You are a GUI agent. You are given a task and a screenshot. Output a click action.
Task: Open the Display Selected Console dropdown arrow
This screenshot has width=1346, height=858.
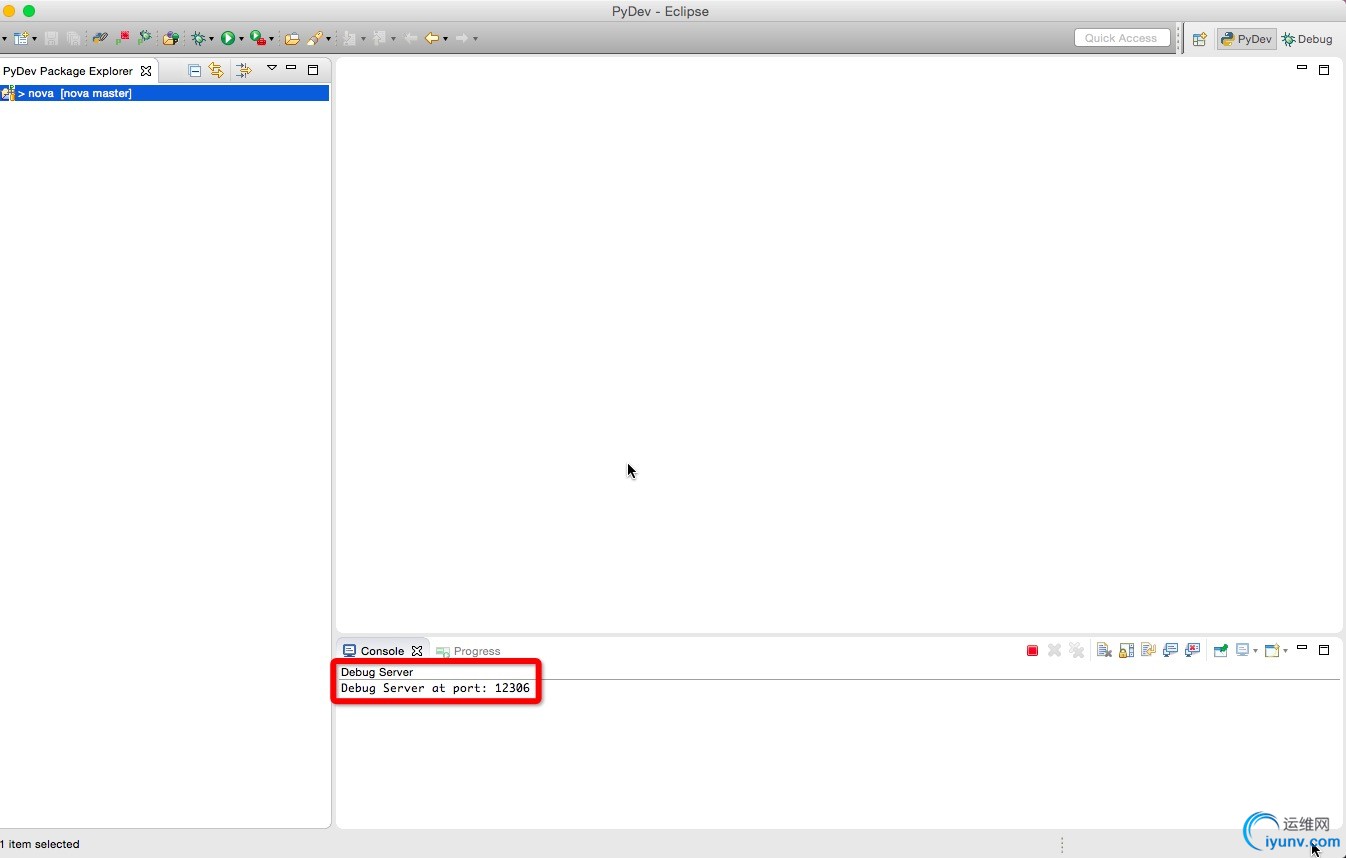[x=1255, y=651]
